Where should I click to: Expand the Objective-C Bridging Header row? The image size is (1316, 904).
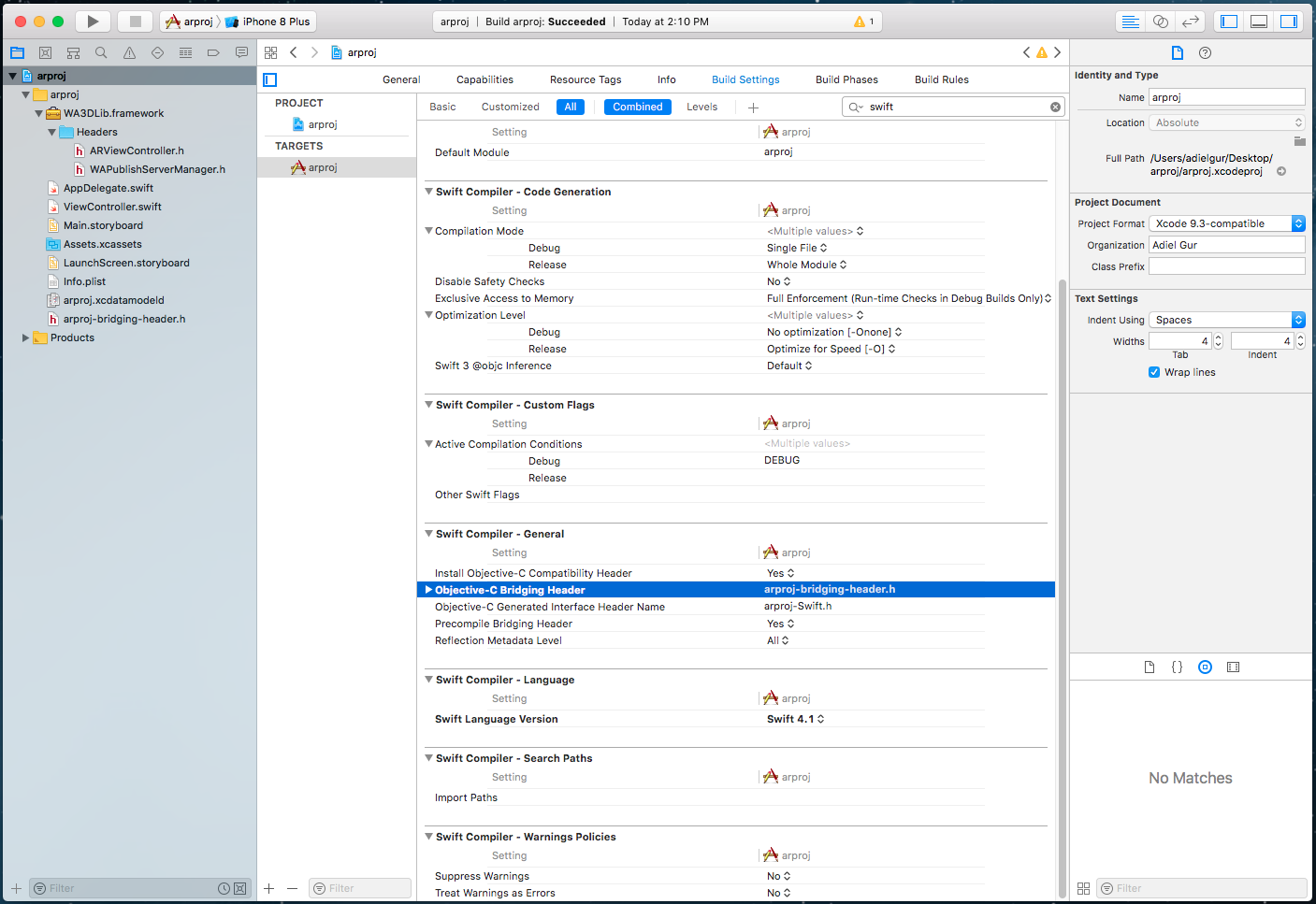pos(429,590)
